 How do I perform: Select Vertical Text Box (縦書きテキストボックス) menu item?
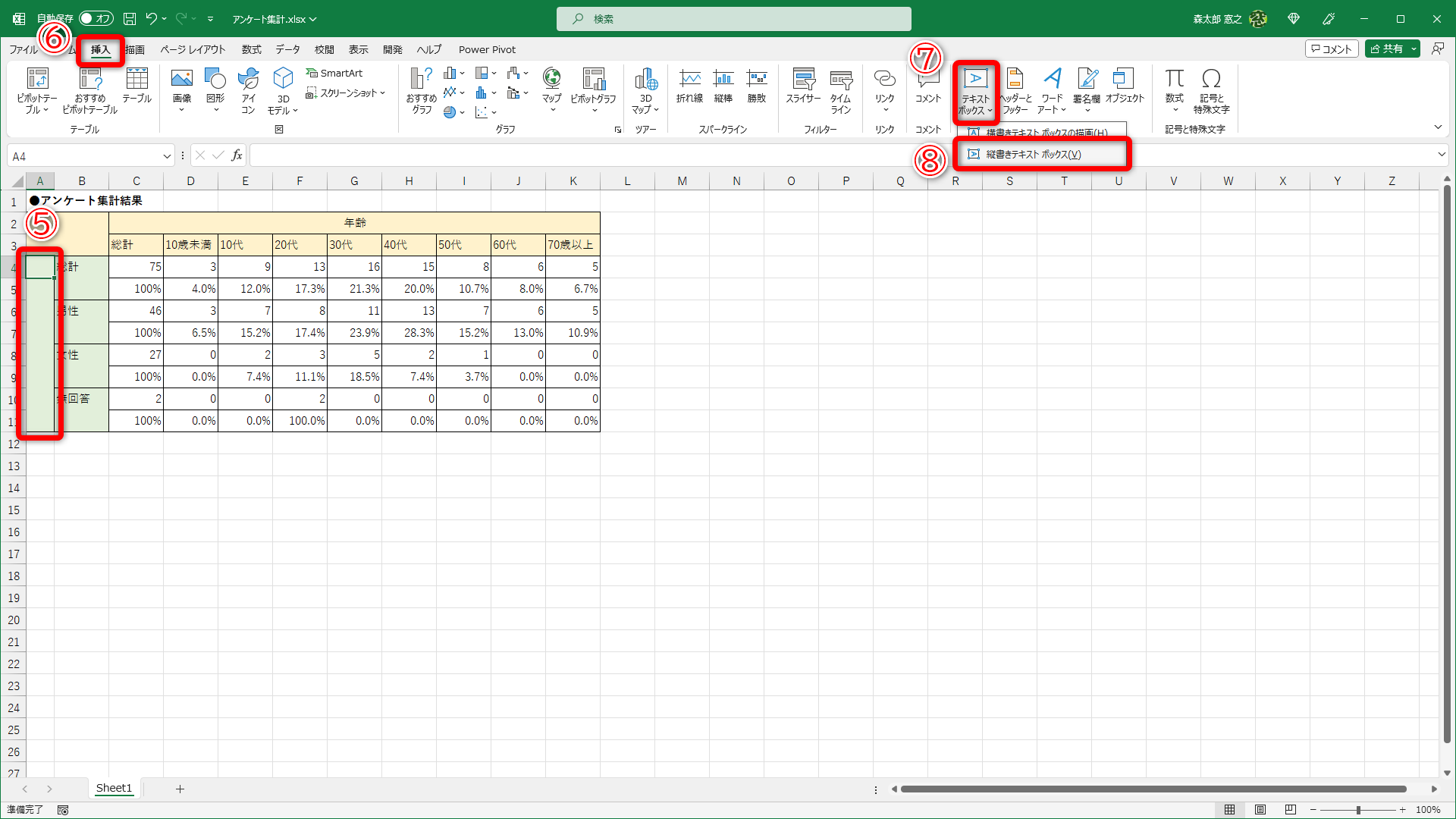point(1033,154)
